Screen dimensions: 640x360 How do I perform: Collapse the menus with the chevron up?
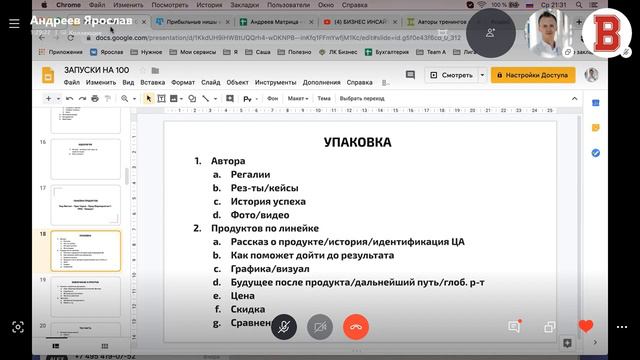[574, 99]
